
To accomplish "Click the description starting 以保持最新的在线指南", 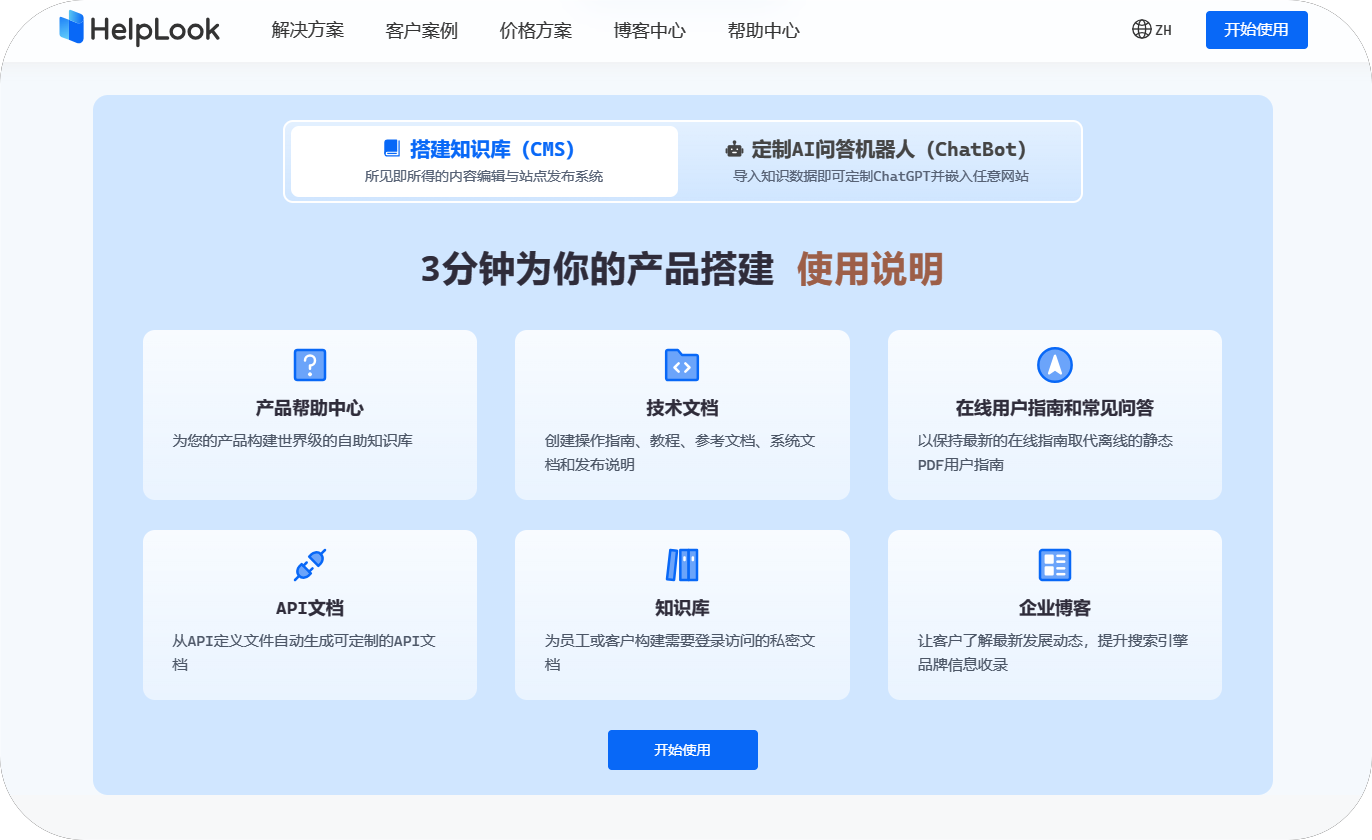I will click(1046, 452).
